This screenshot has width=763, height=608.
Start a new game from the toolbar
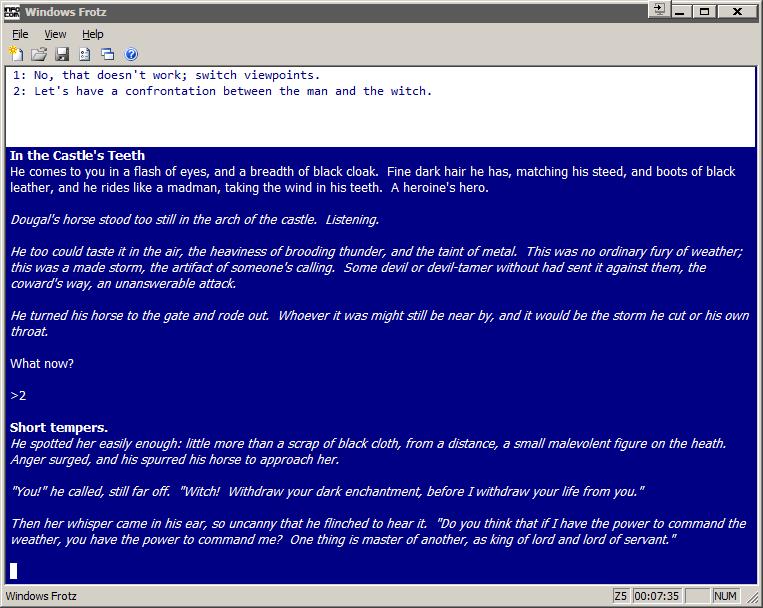[16, 54]
